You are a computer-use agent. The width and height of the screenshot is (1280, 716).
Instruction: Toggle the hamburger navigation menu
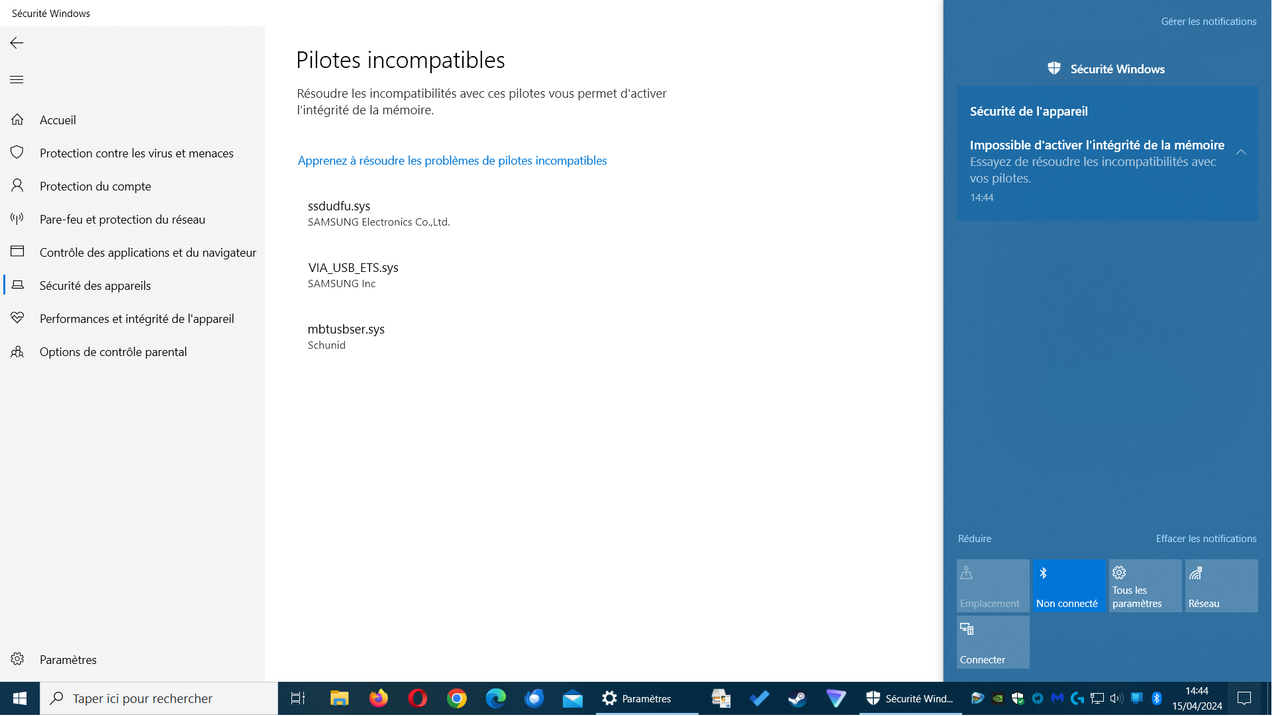pyautogui.click(x=16, y=80)
